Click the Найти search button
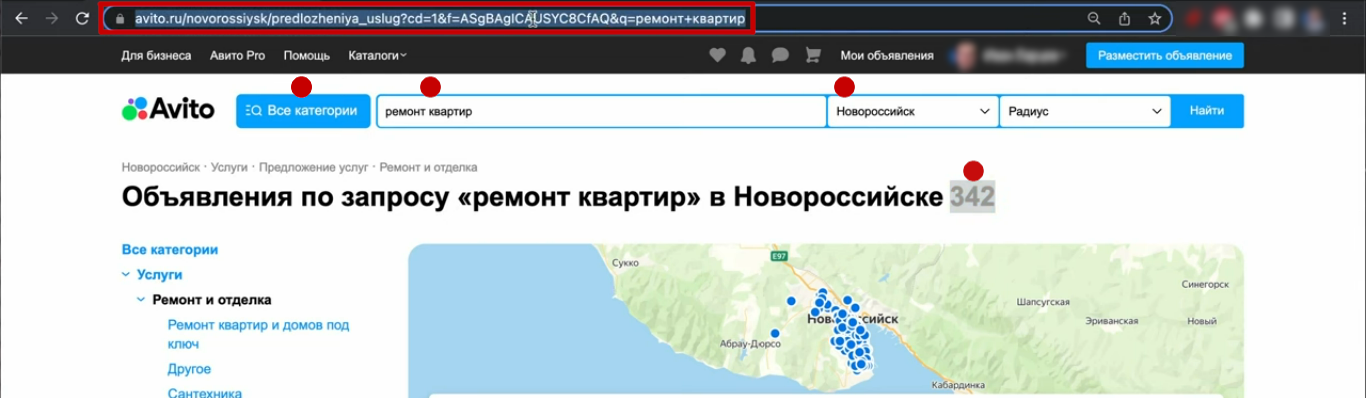Screen dimensions: 1366x398 coord(1207,111)
